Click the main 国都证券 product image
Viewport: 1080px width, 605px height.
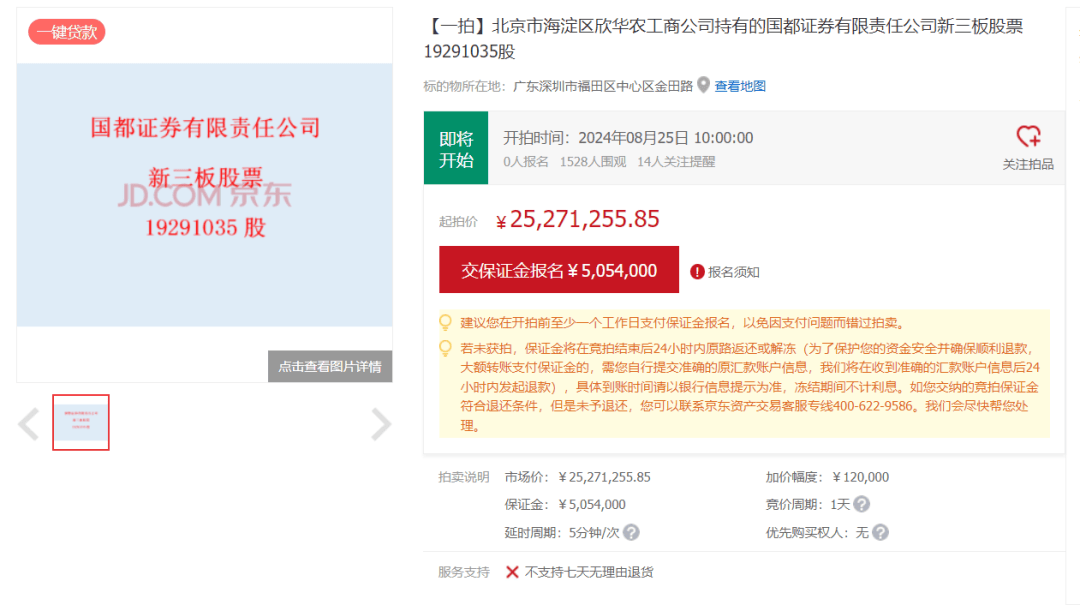[x=205, y=195]
